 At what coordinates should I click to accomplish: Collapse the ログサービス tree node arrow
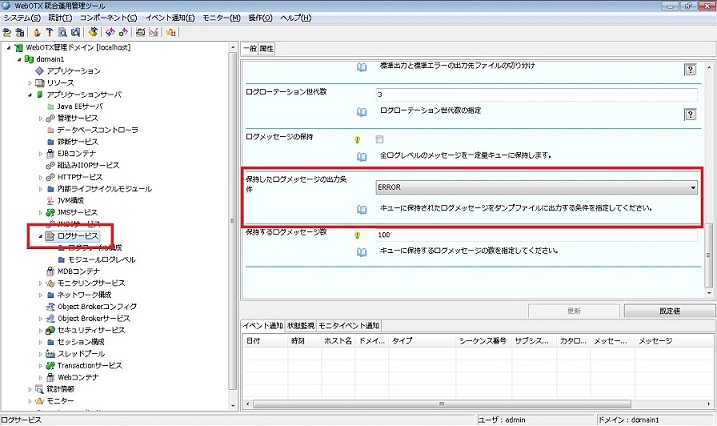click(x=40, y=236)
